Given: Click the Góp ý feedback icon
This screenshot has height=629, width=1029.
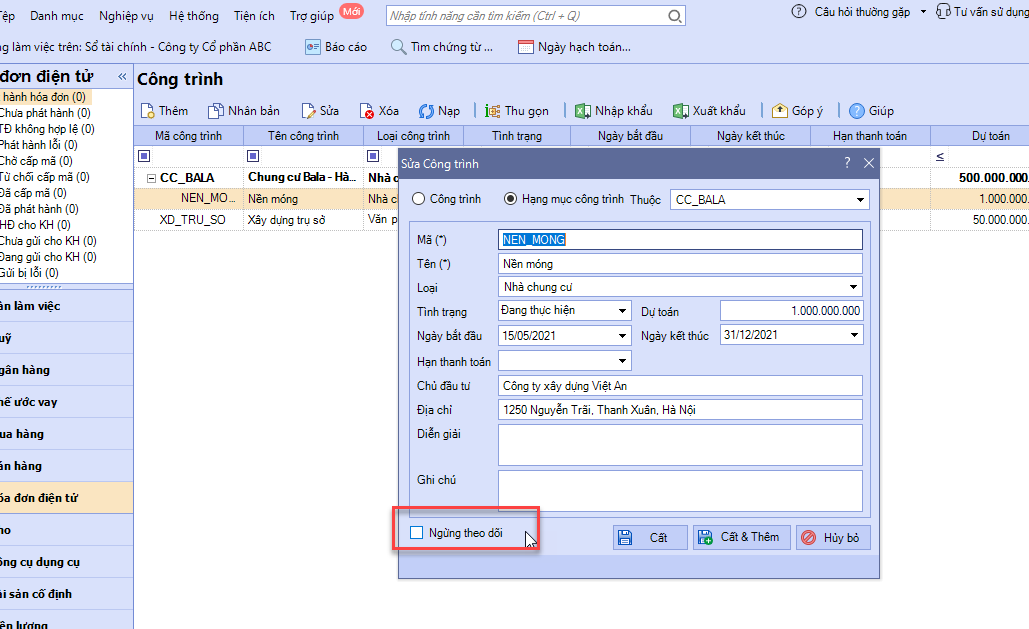Looking at the screenshot, I should (x=780, y=110).
